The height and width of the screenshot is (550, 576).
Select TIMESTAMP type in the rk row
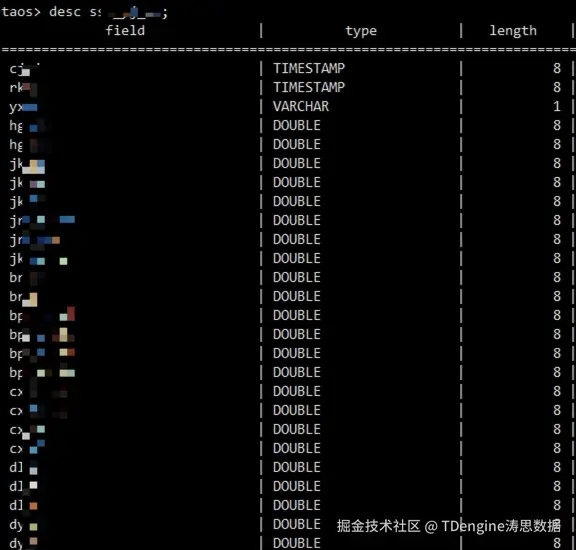[309, 87]
